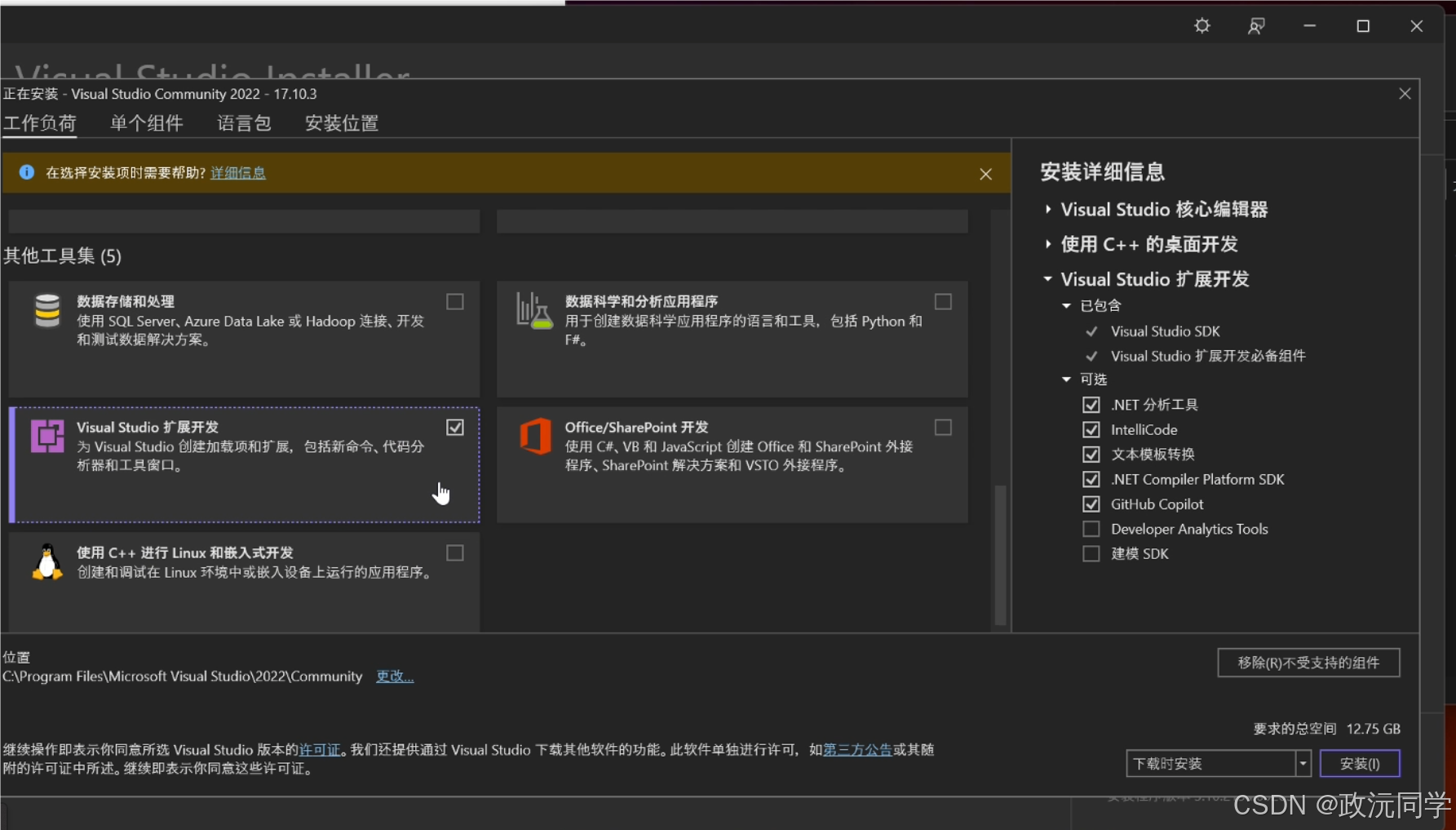This screenshot has height=830, width=1456.
Task: Click the 要求的总空间 12.75 GB text
Action: click(x=1326, y=729)
